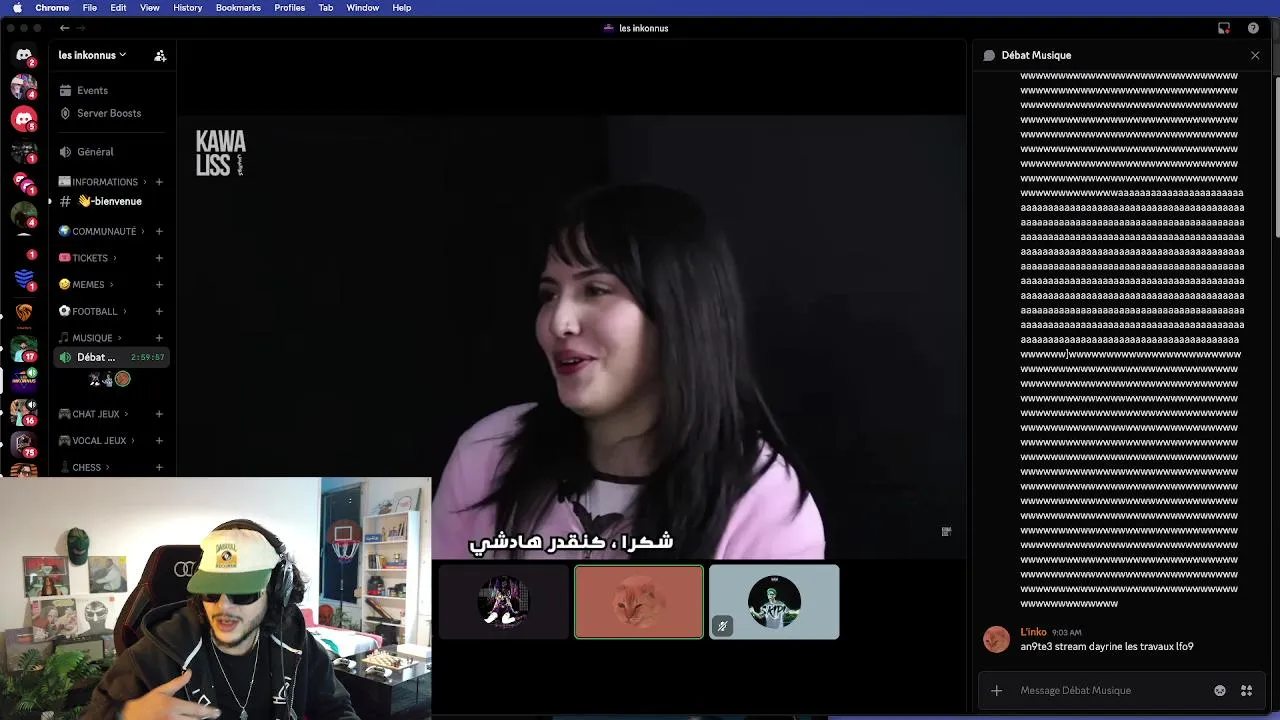Click the invite people icon beside server name

160,55
